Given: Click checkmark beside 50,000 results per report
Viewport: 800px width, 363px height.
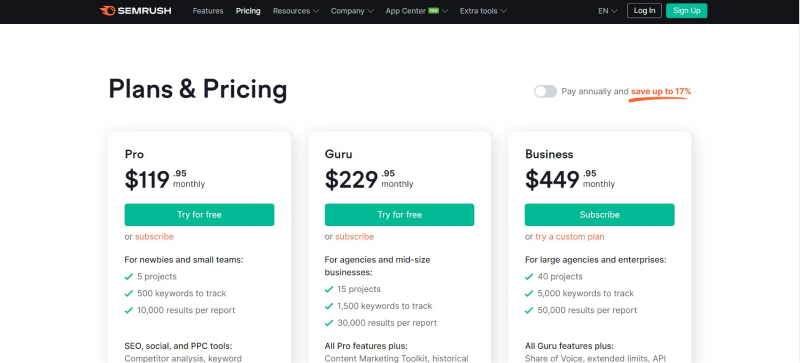Looking at the screenshot, I should coord(529,310).
